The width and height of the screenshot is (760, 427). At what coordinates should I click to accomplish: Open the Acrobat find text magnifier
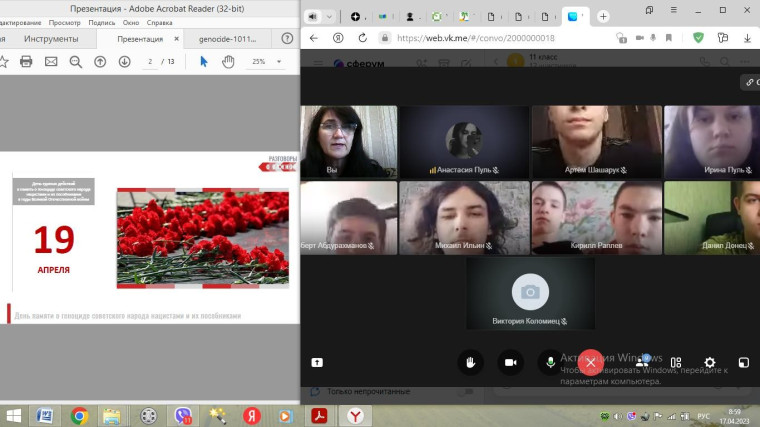click(x=76, y=62)
